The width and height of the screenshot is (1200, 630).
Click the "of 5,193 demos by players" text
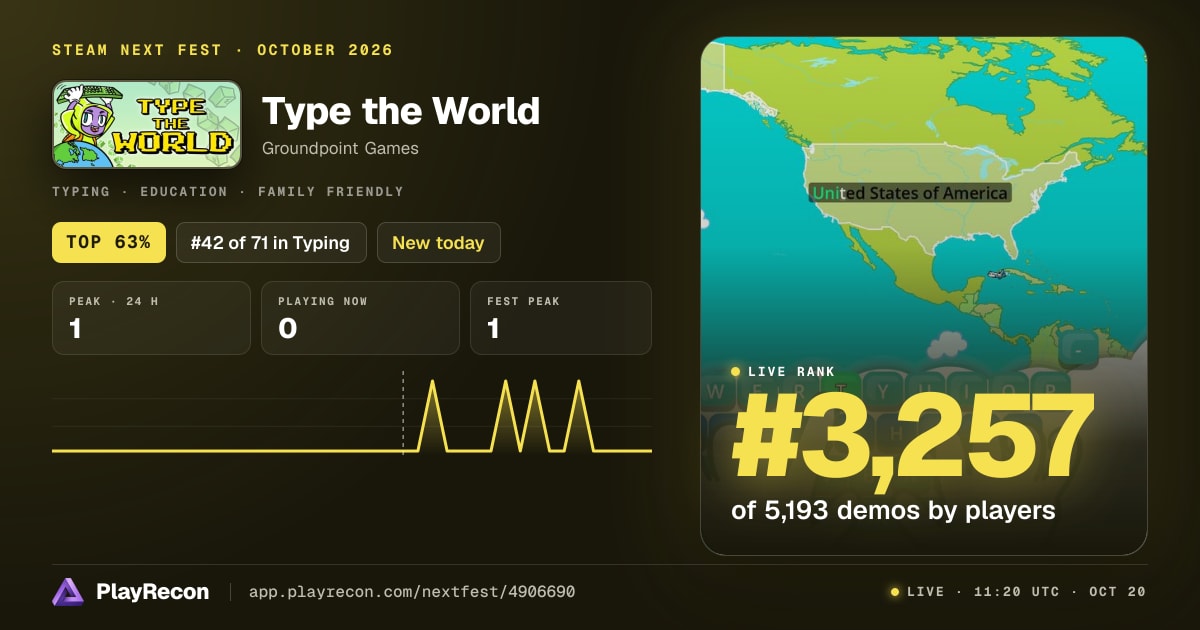coord(894,510)
